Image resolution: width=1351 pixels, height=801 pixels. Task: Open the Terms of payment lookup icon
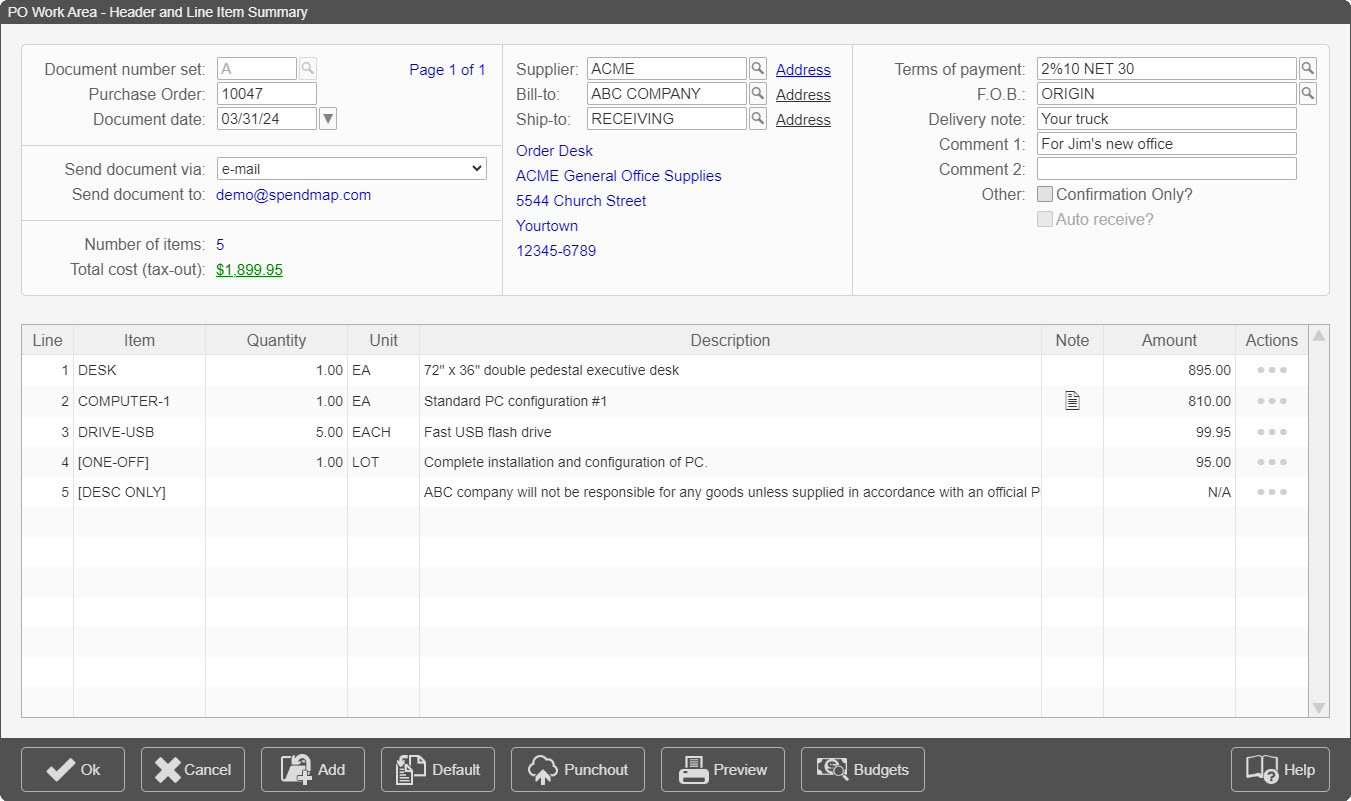[1308, 68]
